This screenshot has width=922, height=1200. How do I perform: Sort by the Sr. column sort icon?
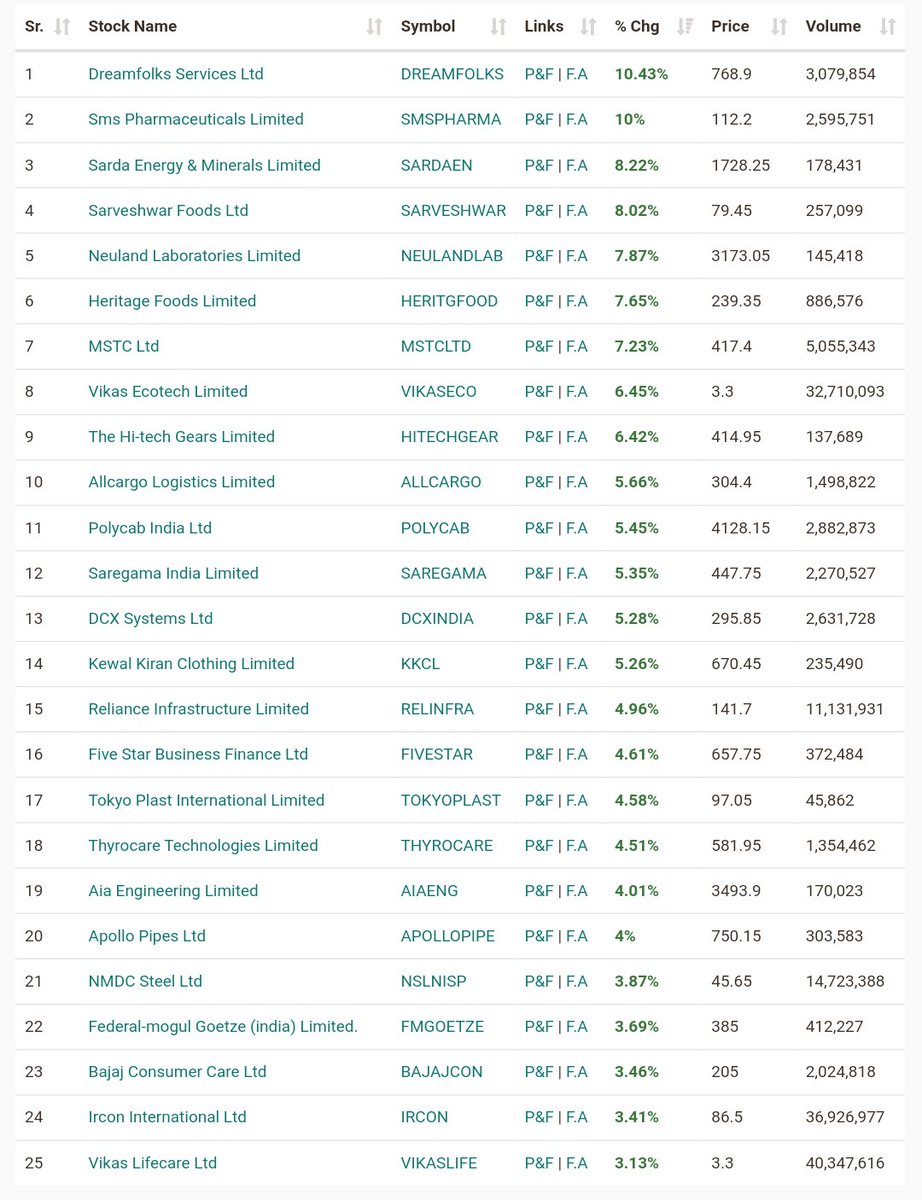point(62,27)
